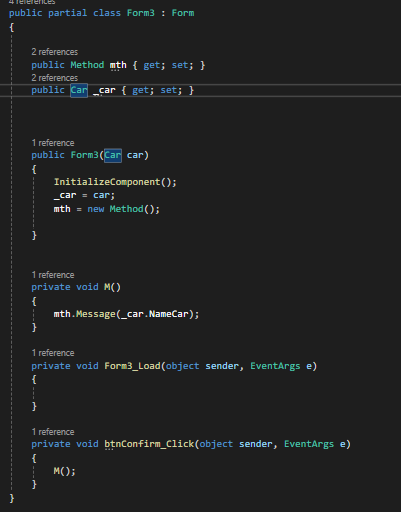Click "_car" inside the Message argument
Image resolution: width=401 pixels, height=512 pixels.
(x=133, y=314)
